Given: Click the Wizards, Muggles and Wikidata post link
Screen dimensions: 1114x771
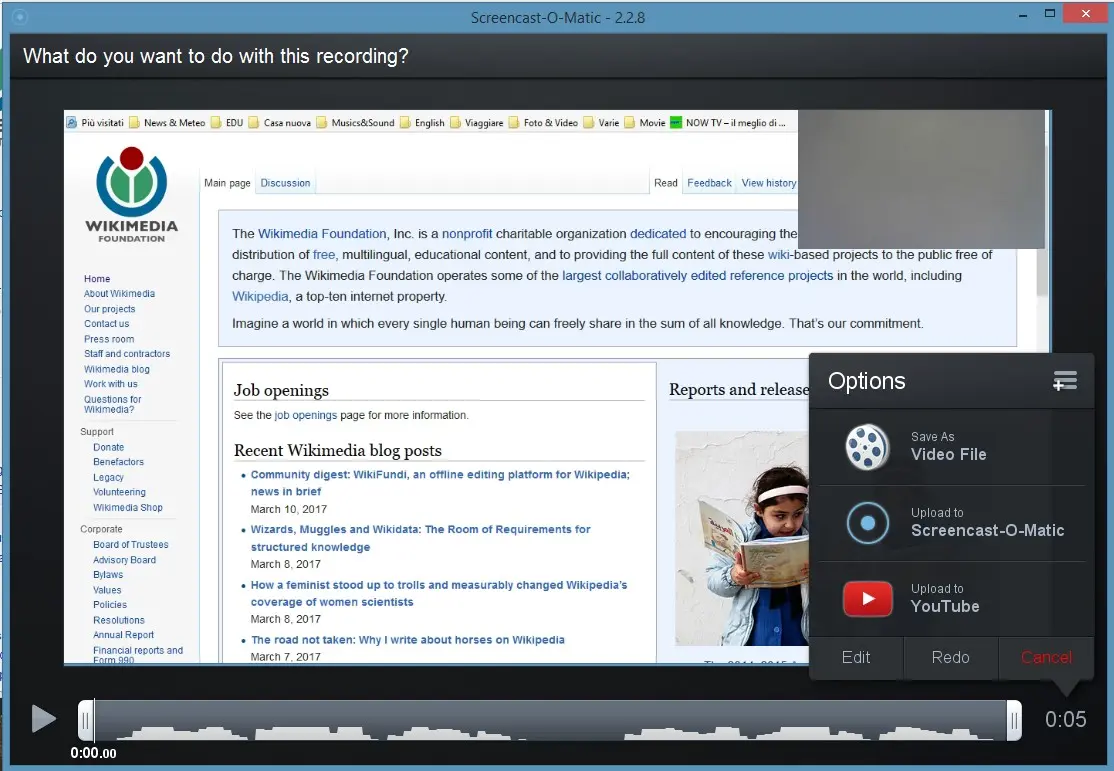Looking at the screenshot, I should coord(421,538).
